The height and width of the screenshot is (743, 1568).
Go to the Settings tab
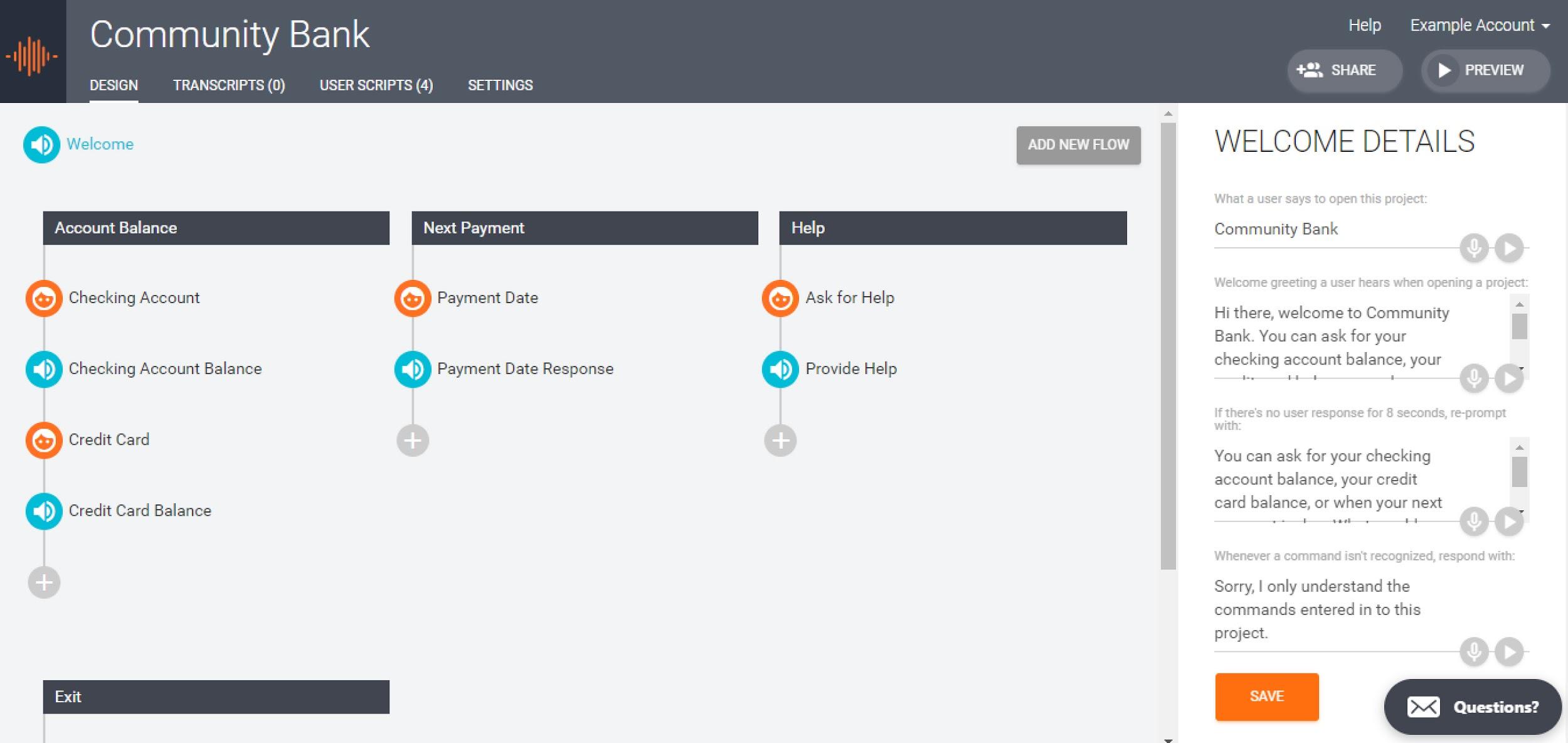tap(500, 85)
